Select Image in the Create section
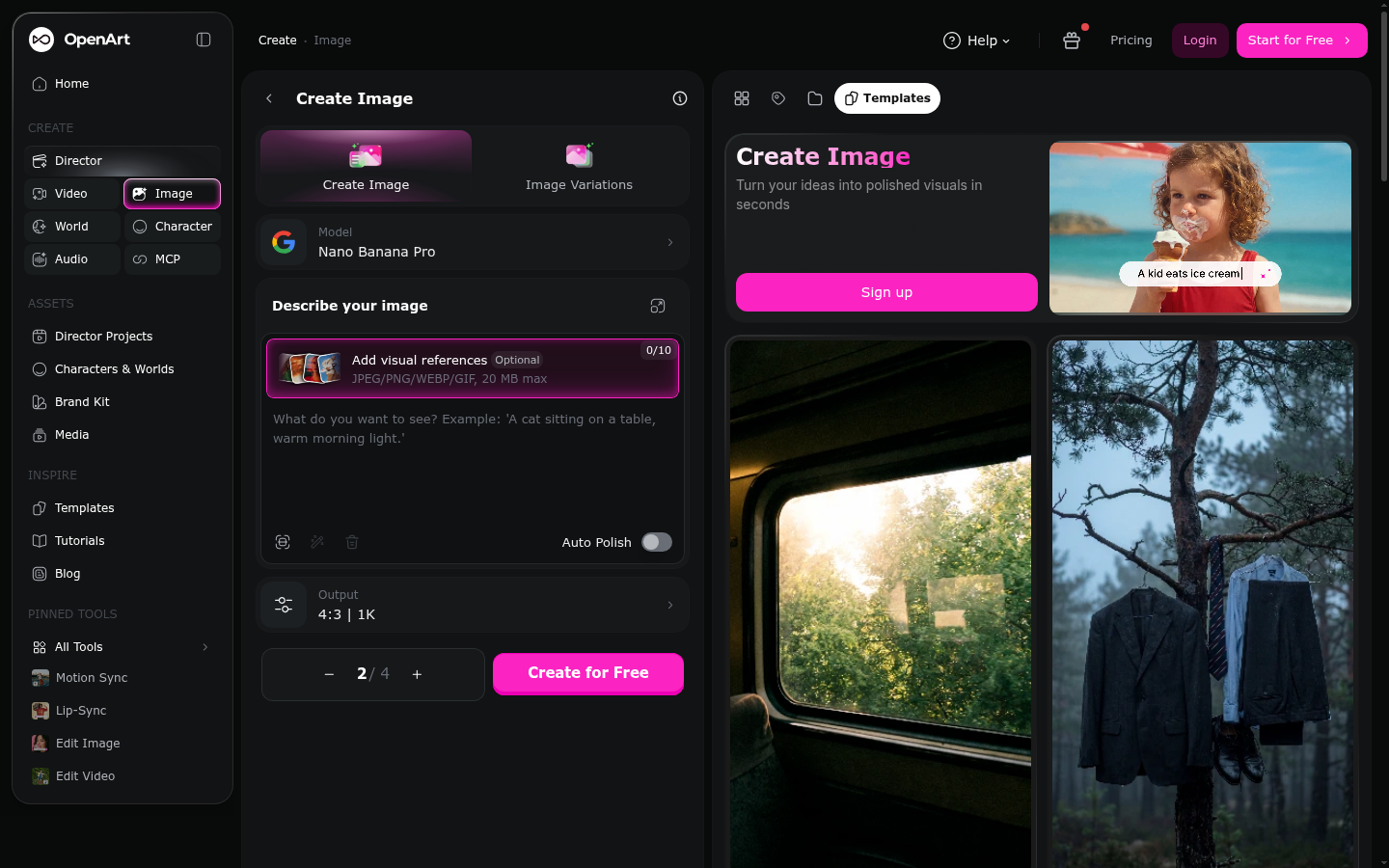1389x868 pixels. pyautogui.click(x=173, y=194)
